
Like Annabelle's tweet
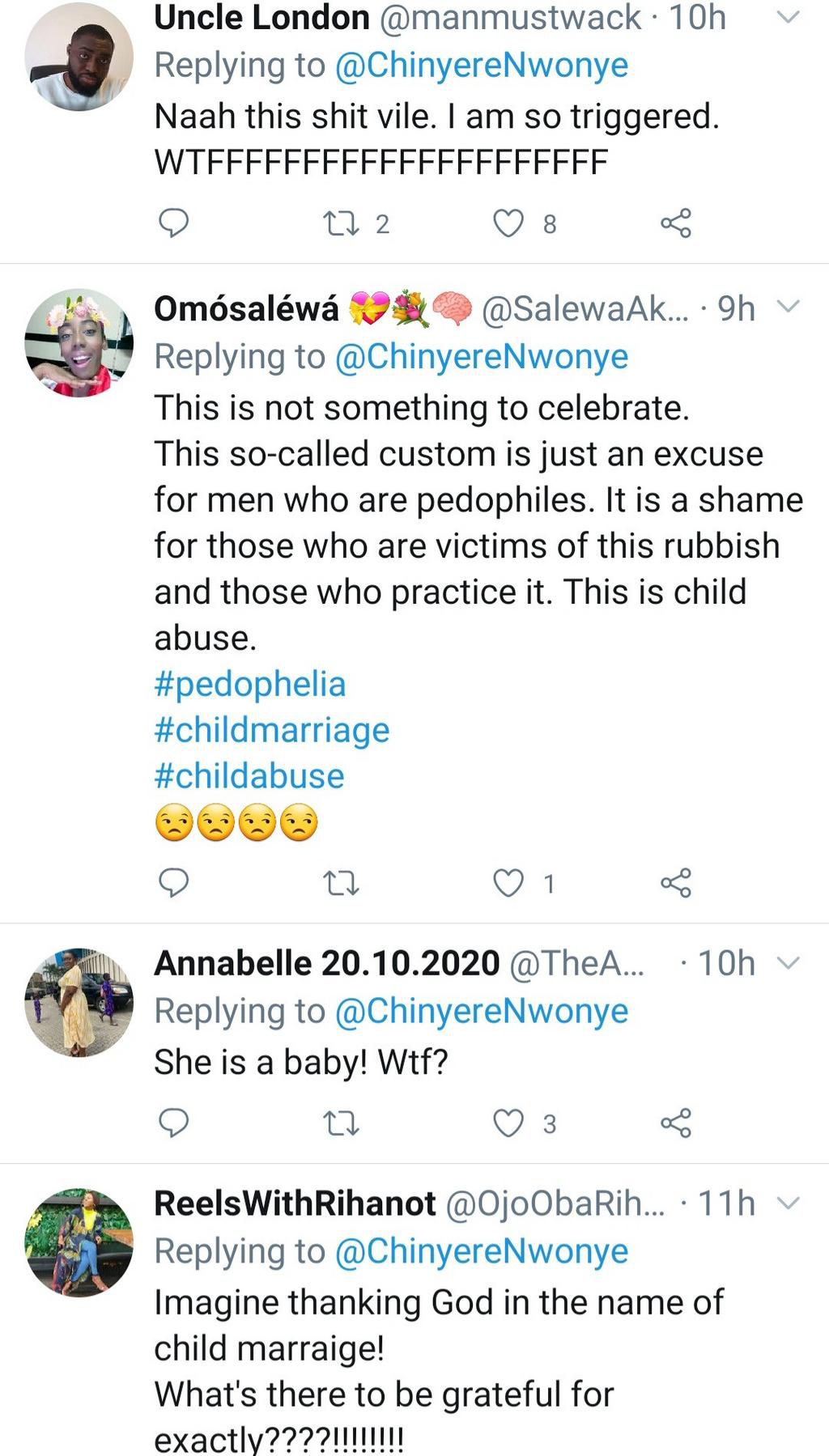point(509,1122)
